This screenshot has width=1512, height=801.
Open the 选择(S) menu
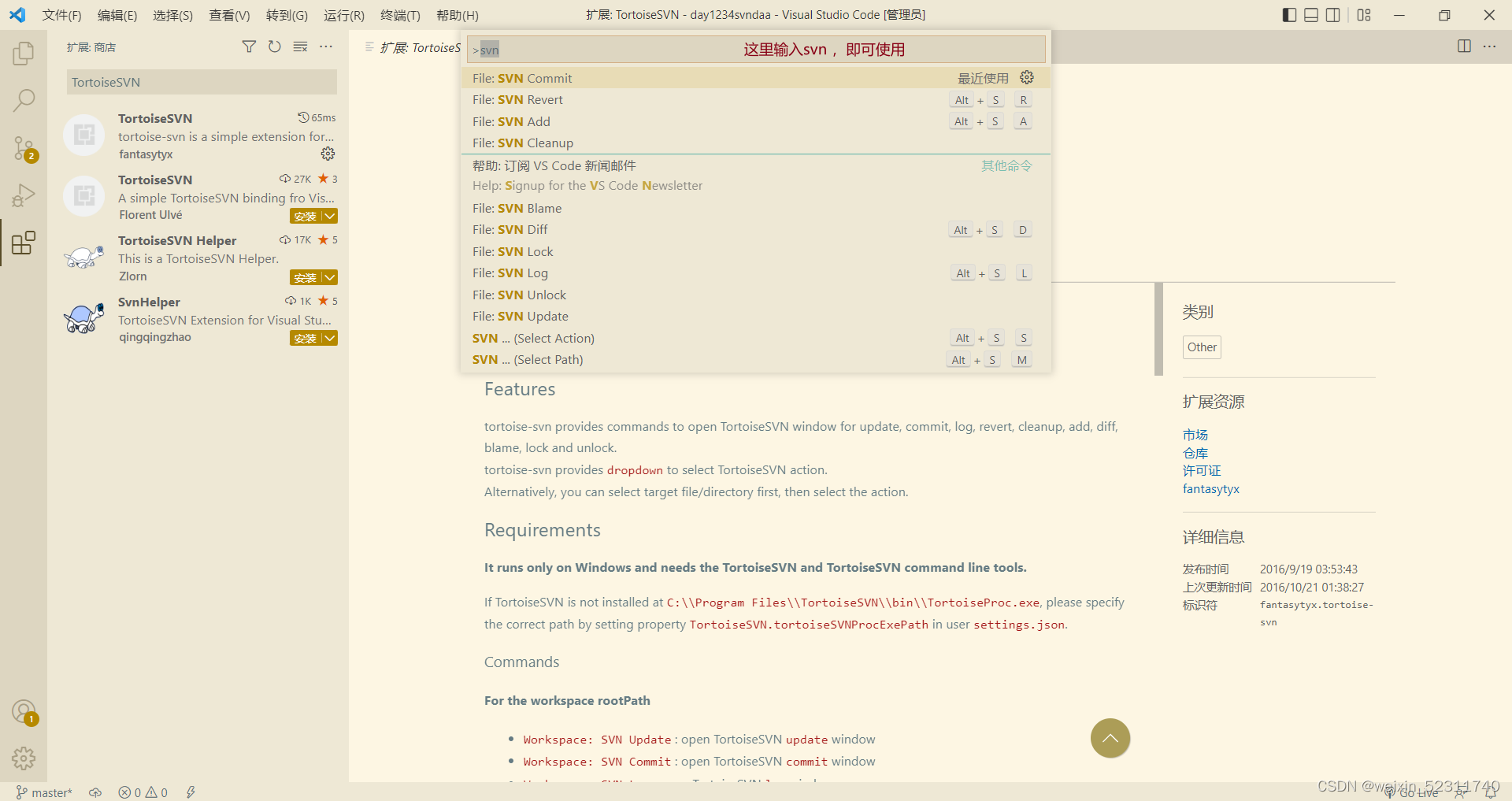pyautogui.click(x=172, y=15)
